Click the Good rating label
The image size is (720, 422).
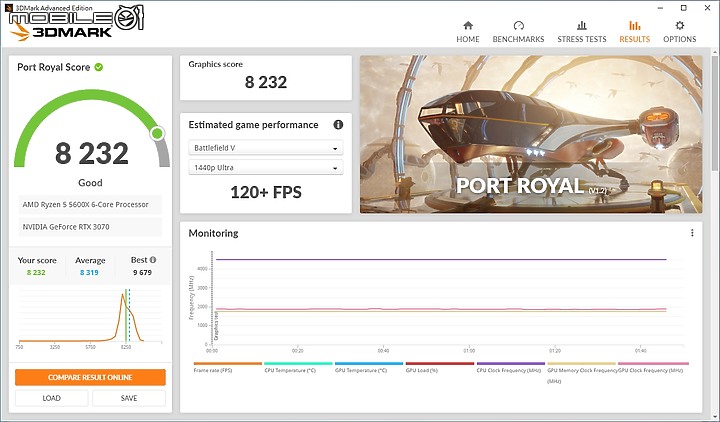(90, 183)
